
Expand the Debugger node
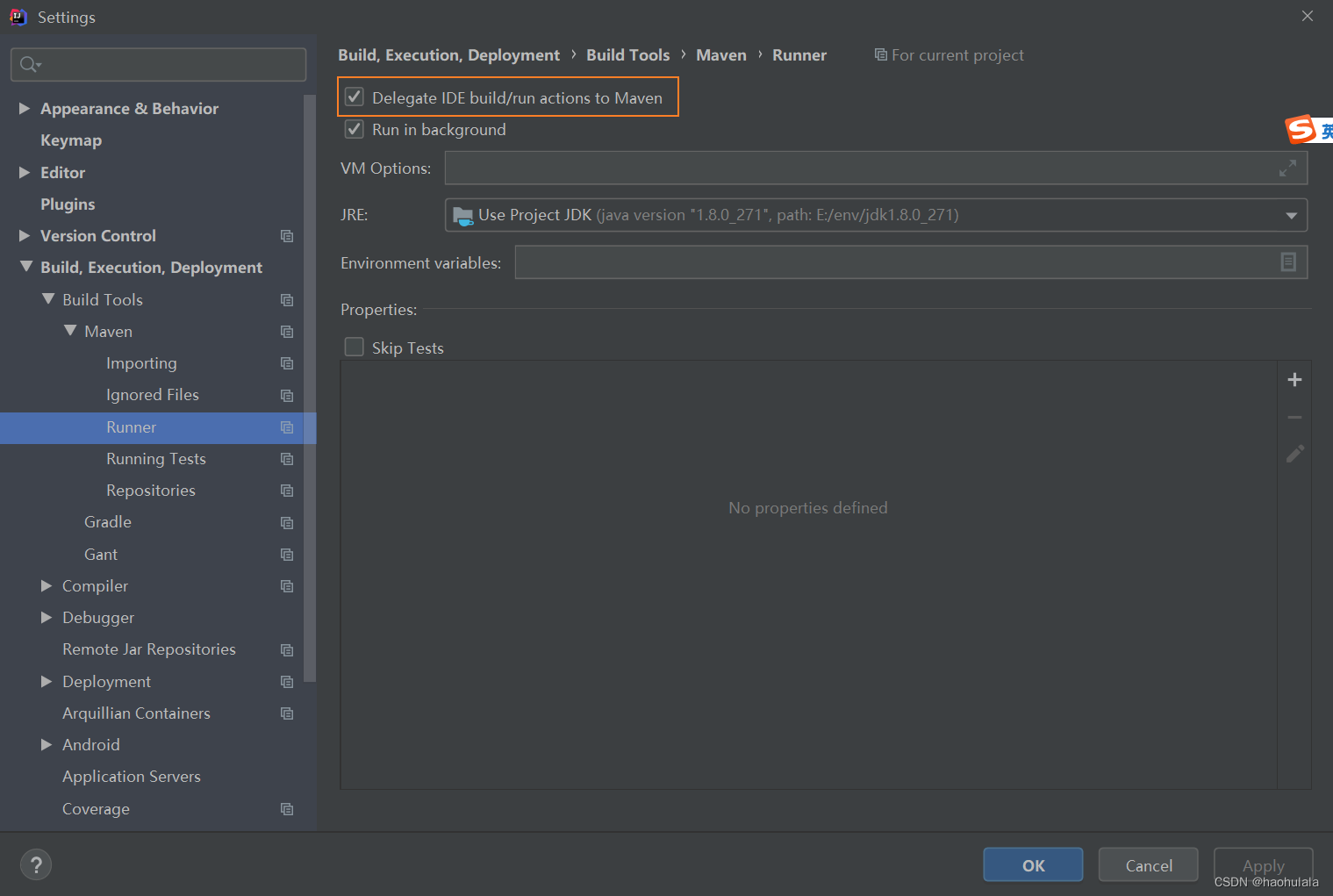[x=47, y=617]
